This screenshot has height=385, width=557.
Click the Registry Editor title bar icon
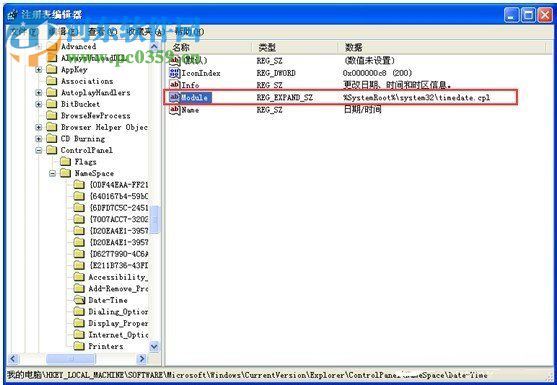coord(12,15)
